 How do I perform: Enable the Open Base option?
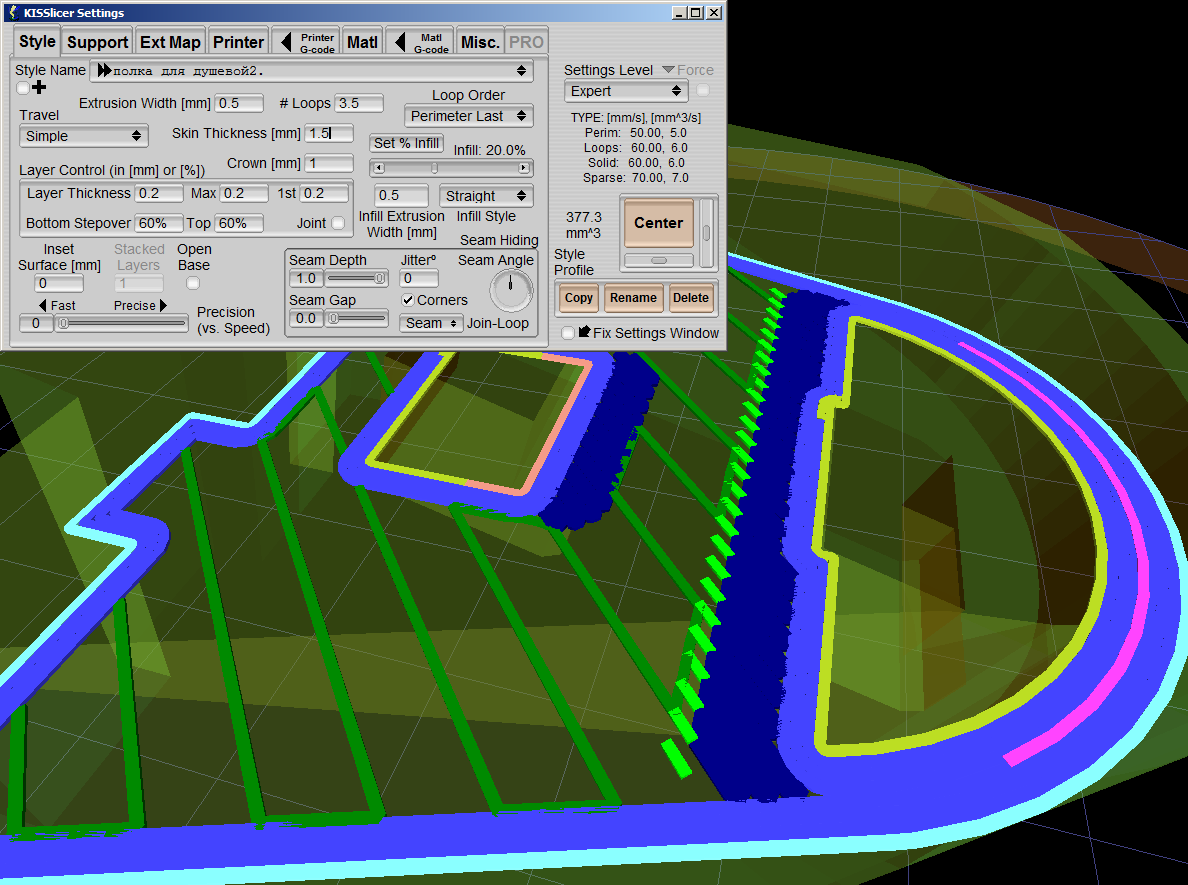click(x=193, y=284)
